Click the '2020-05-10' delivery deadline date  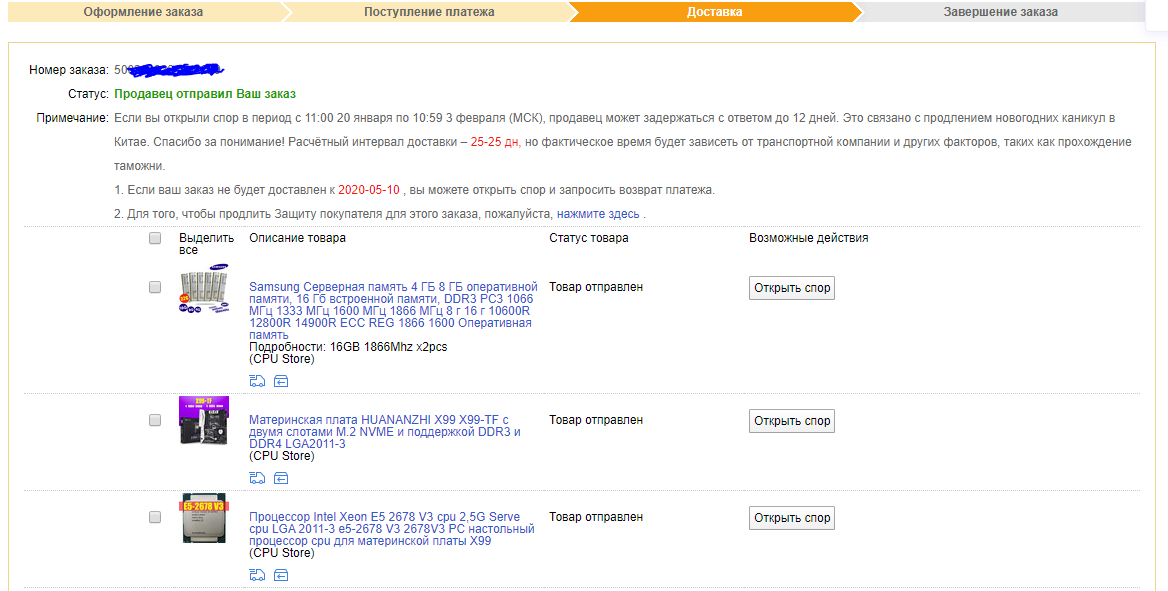pyautogui.click(x=369, y=190)
